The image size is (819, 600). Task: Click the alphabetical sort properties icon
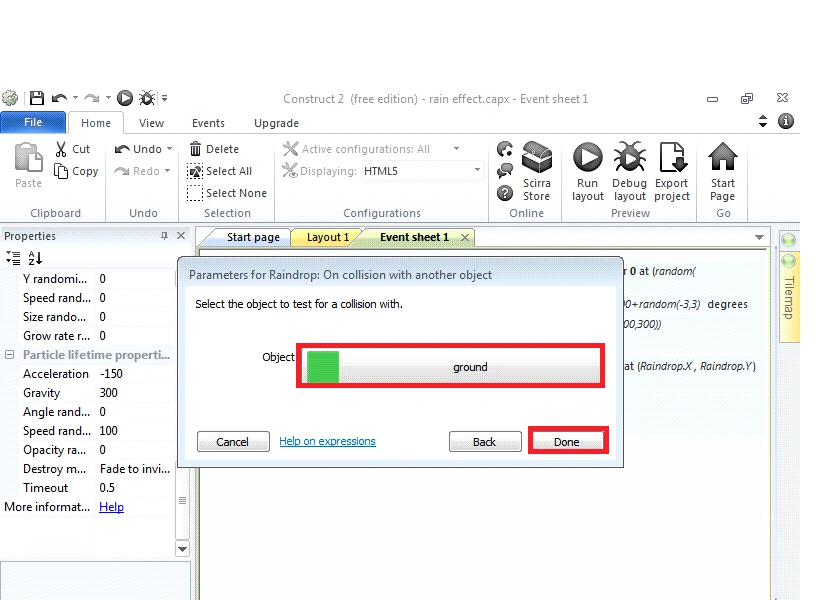pos(35,257)
